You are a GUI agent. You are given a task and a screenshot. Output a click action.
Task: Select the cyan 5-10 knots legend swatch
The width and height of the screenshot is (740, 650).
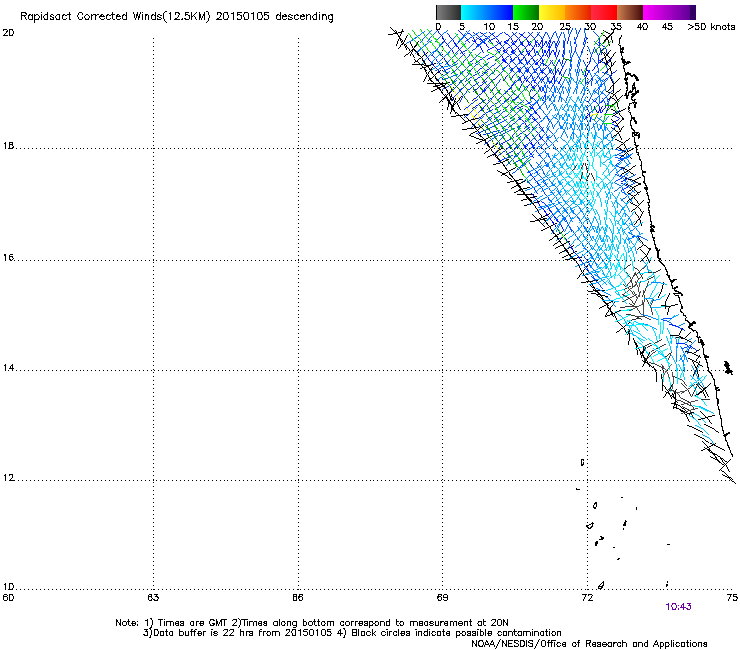[x=474, y=12]
